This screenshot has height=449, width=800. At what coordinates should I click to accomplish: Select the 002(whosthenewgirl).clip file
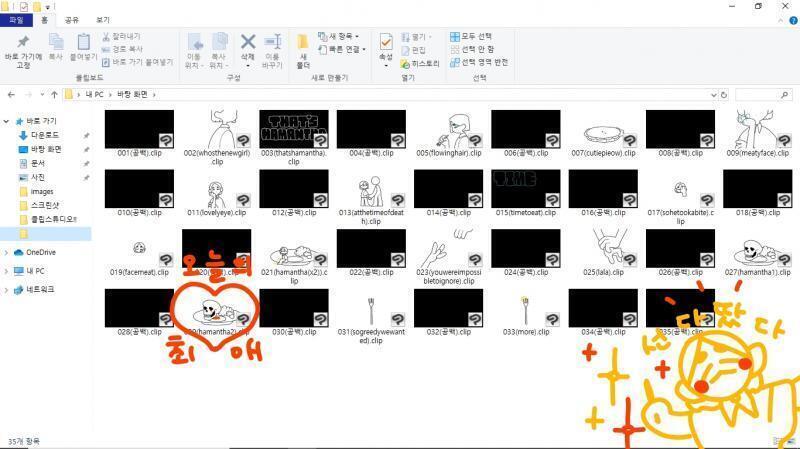pyautogui.click(x=217, y=137)
